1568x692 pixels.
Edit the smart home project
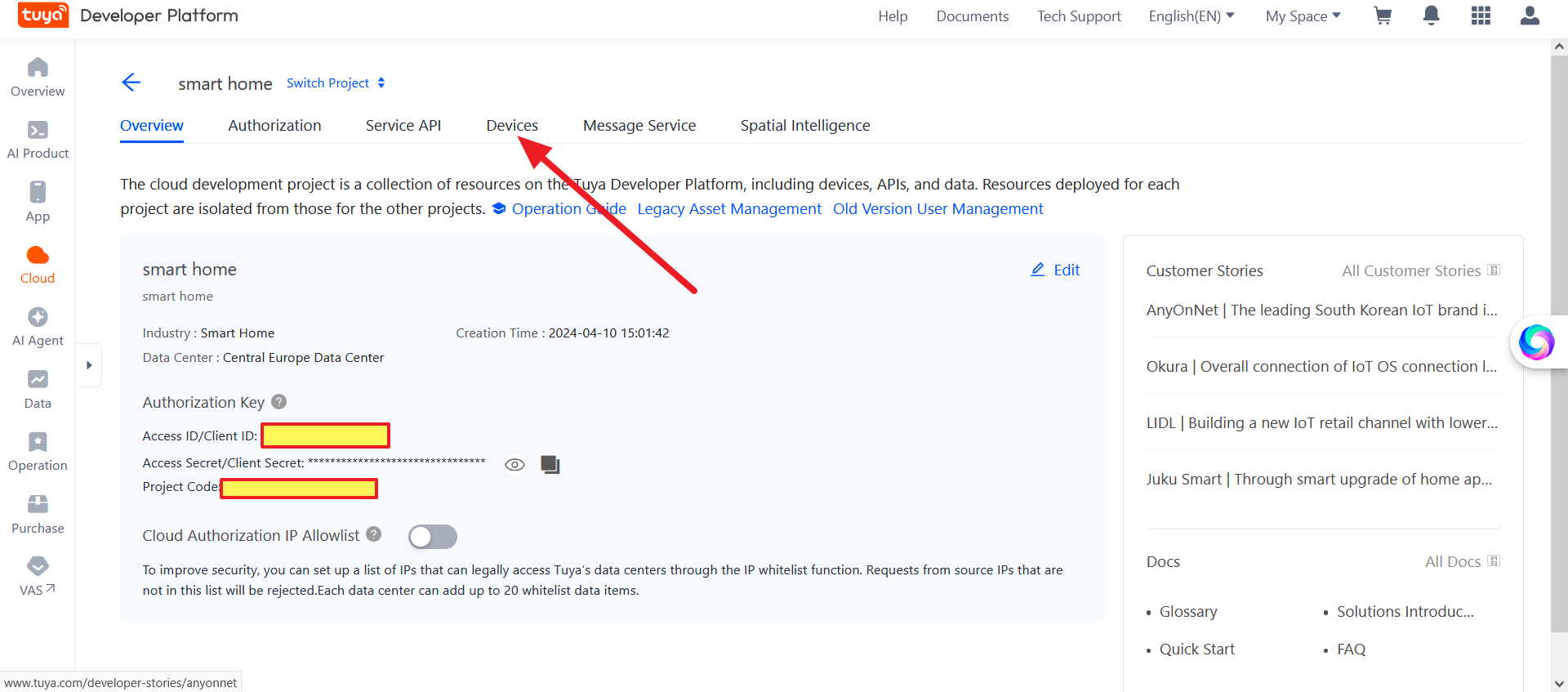[x=1055, y=270]
